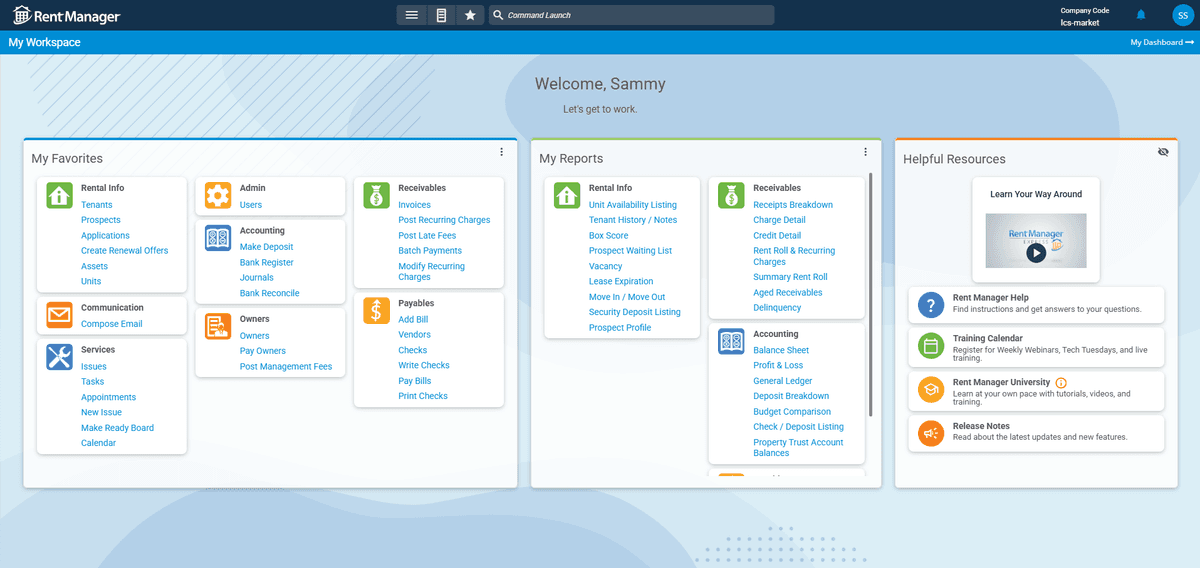Click Rent Manager University info icon
This screenshot has width=1200, height=568.
click(1061, 383)
